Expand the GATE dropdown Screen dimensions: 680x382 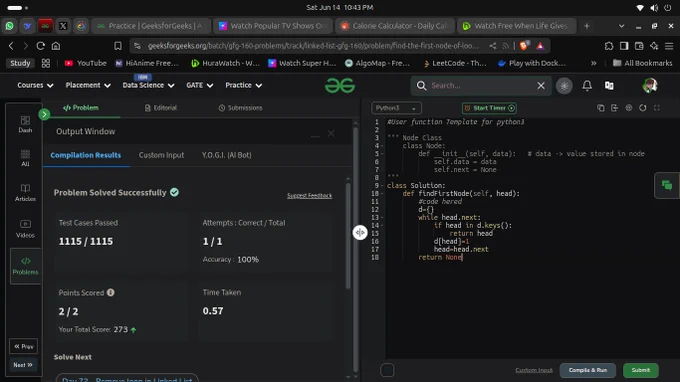(199, 85)
